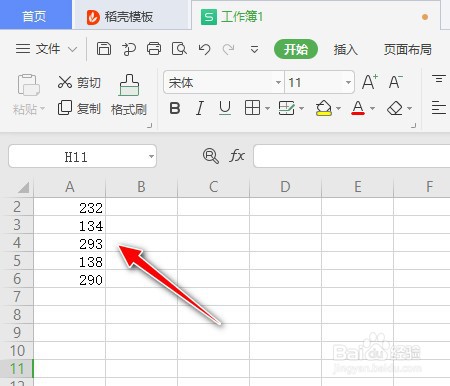This screenshot has width=450, height=386.
Task: Expand the Paste options arrow
Action: click(42, 109)
